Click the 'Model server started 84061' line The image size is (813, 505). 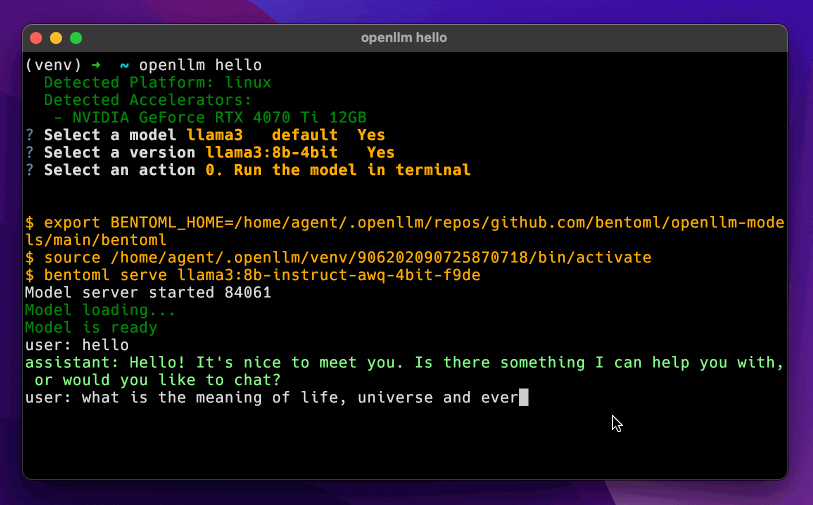coord(148,292)
